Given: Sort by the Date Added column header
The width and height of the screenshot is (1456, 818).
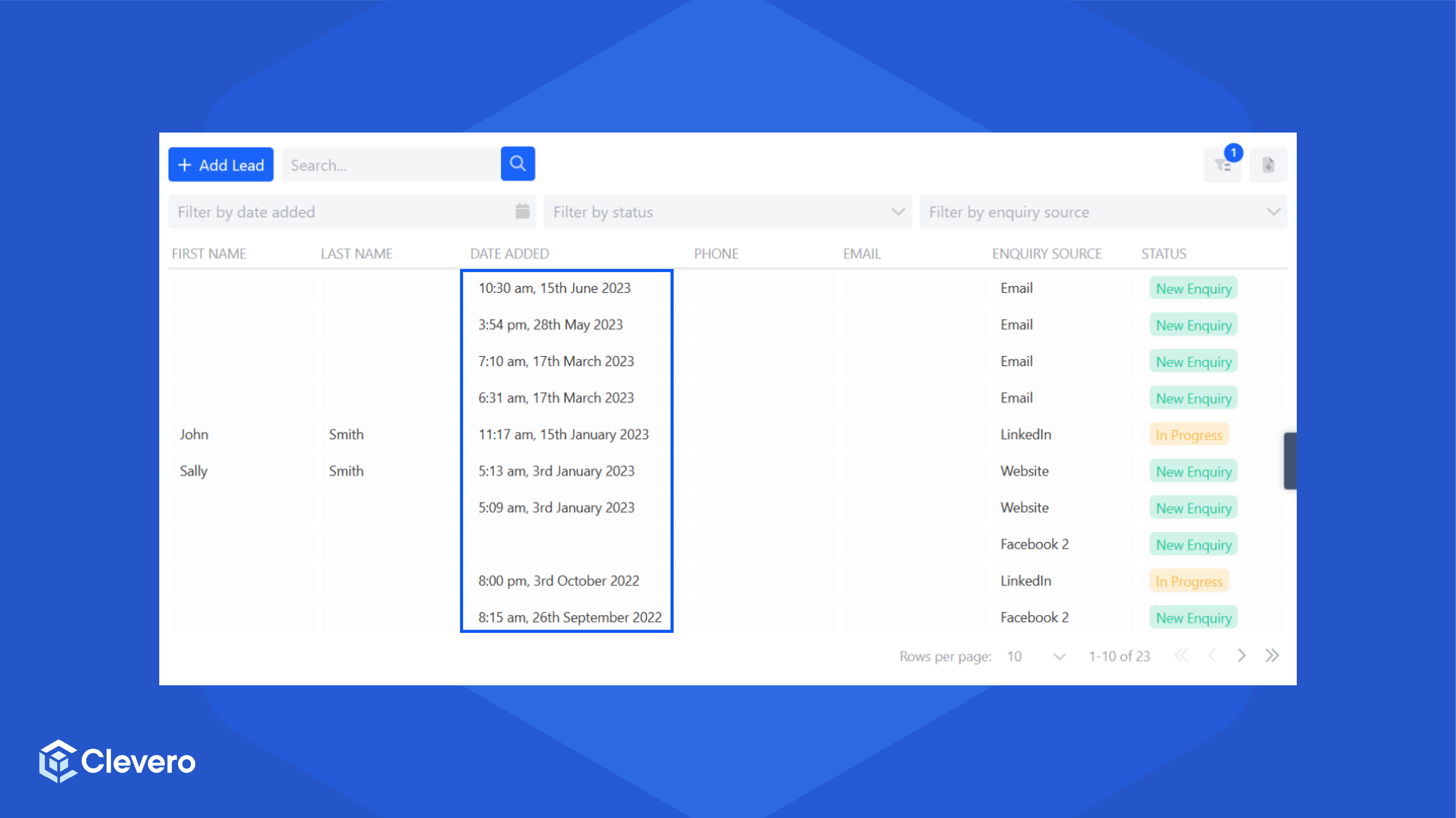Looking at the screenshot, I should point(509,254).
